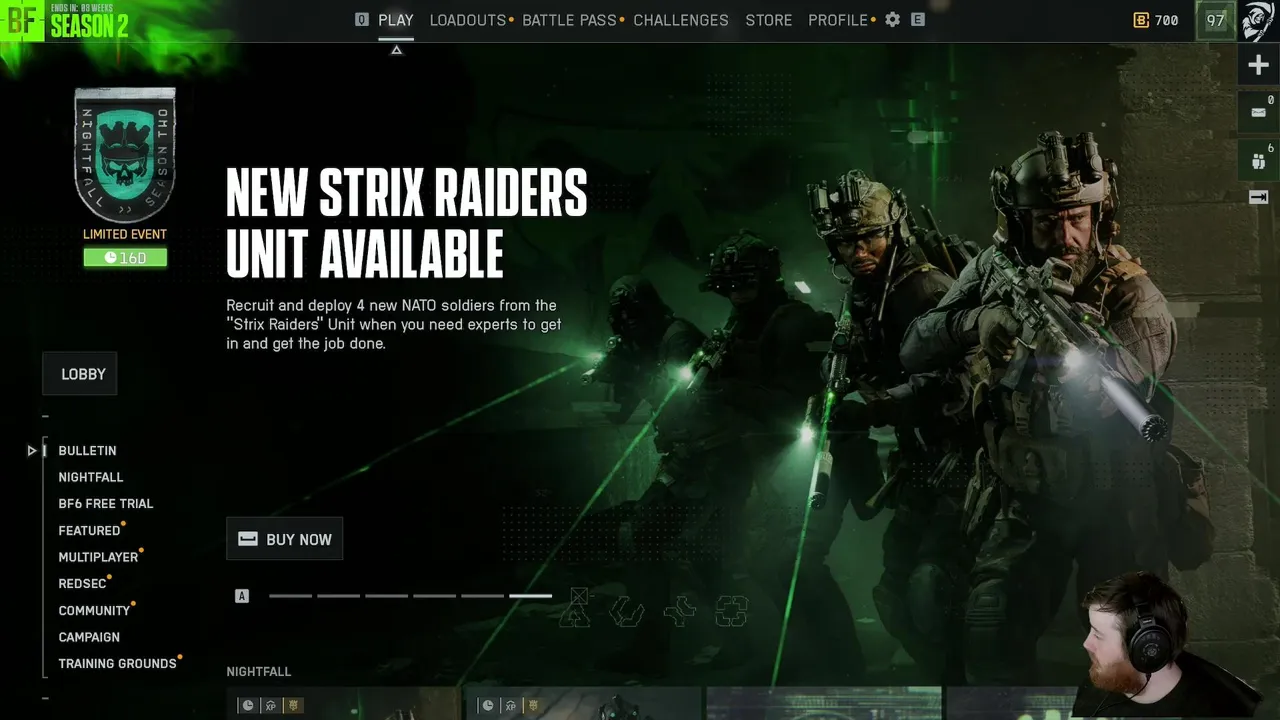Open the settings gear in top navigation

click(892, 20)
